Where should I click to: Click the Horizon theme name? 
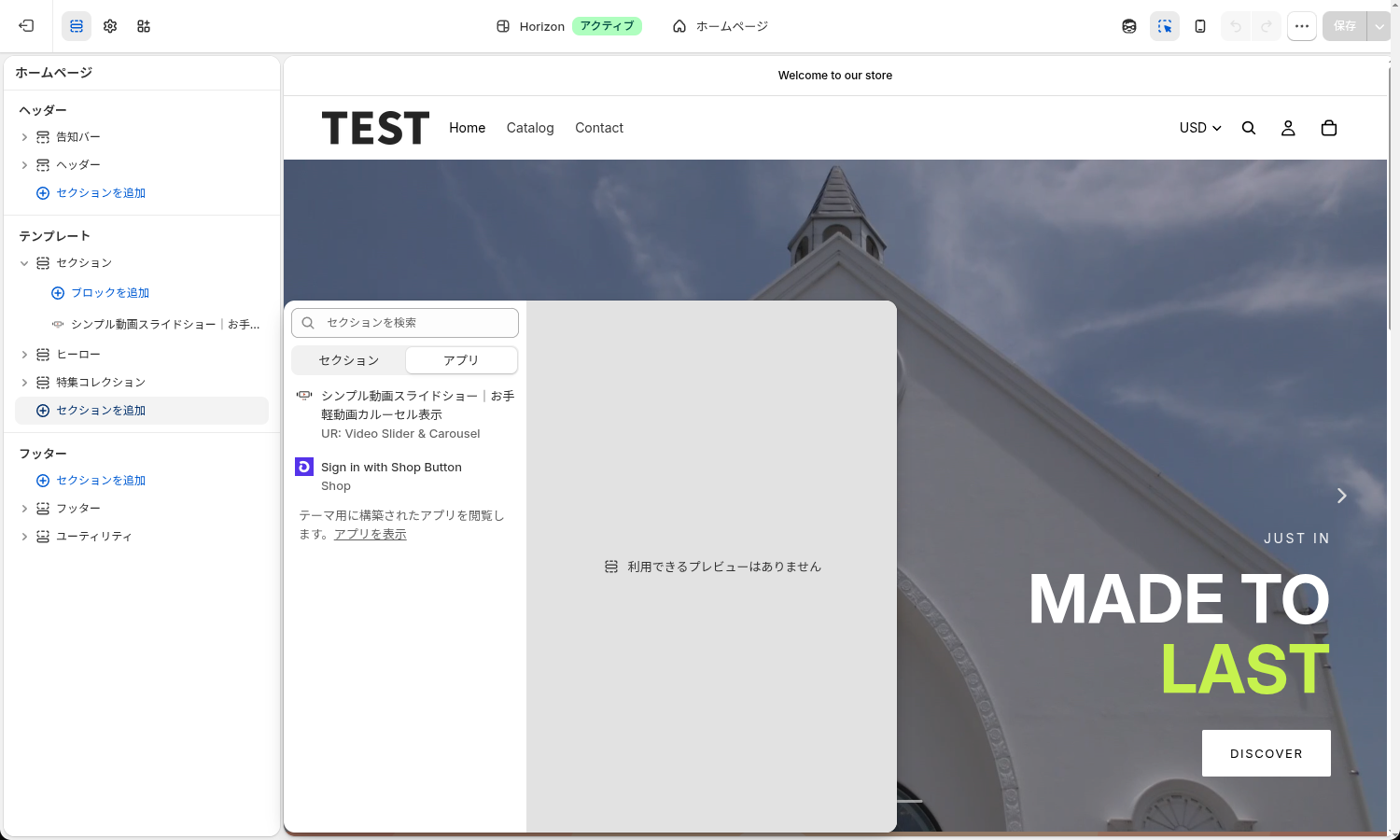pyautogui.click(x=542, y=26)
